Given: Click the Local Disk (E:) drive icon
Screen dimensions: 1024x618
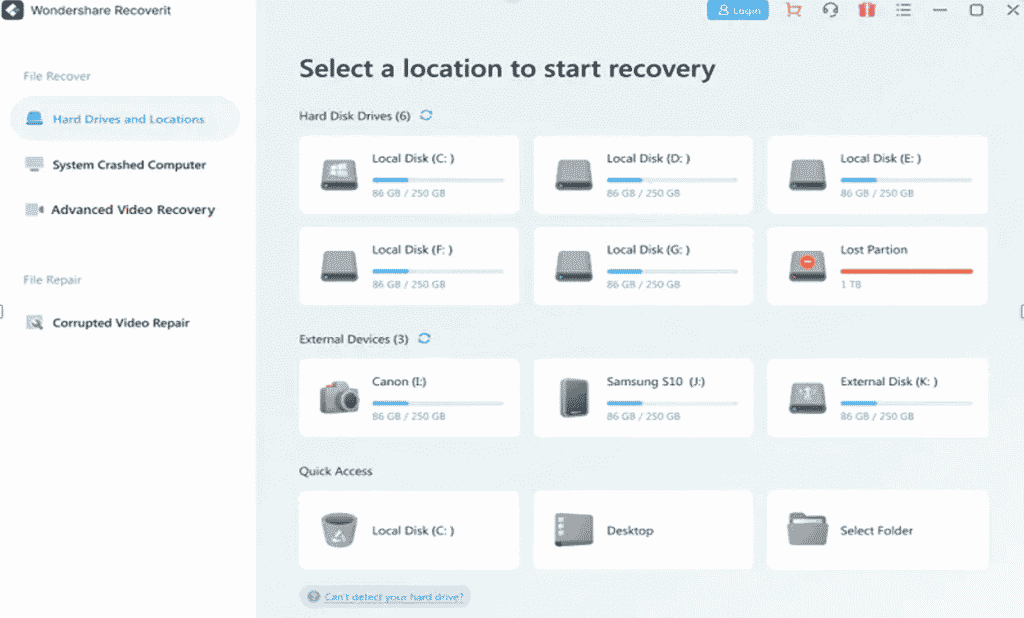Looking at the screenshot, I should [x=807, y=174].
